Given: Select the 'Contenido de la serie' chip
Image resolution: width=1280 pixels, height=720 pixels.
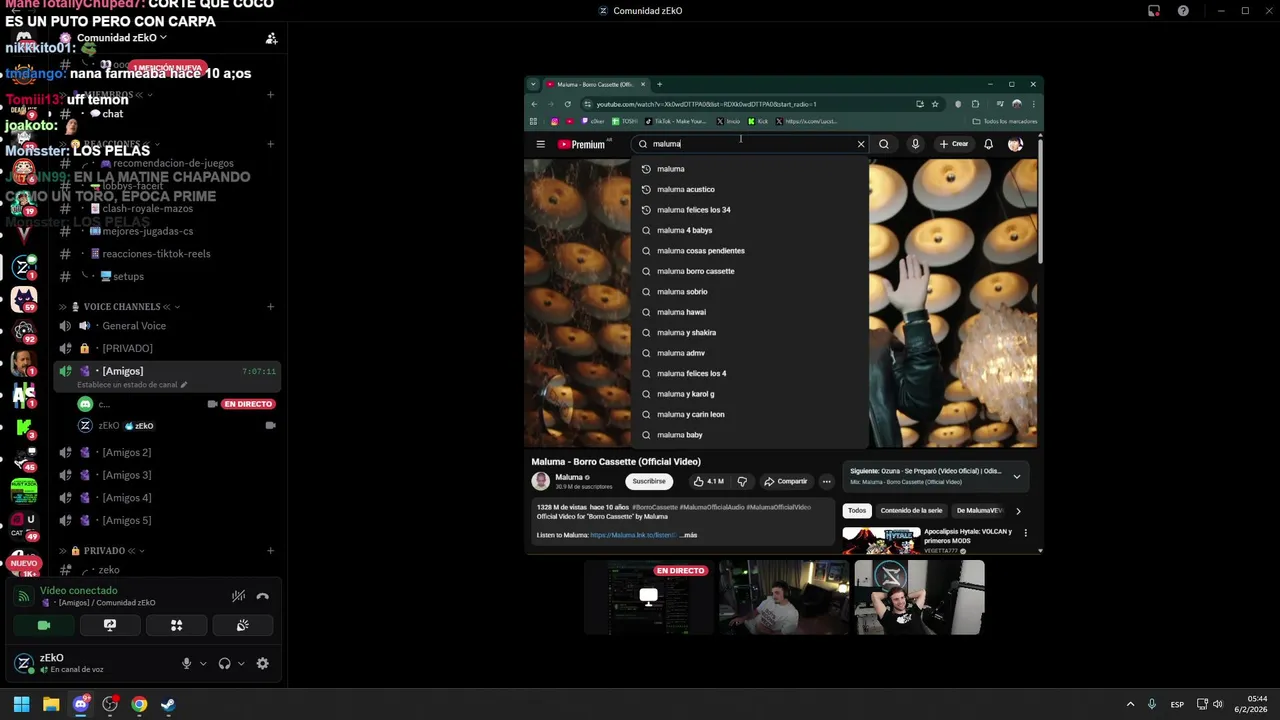Looking at the screenshot, I should tap(911, 511).
